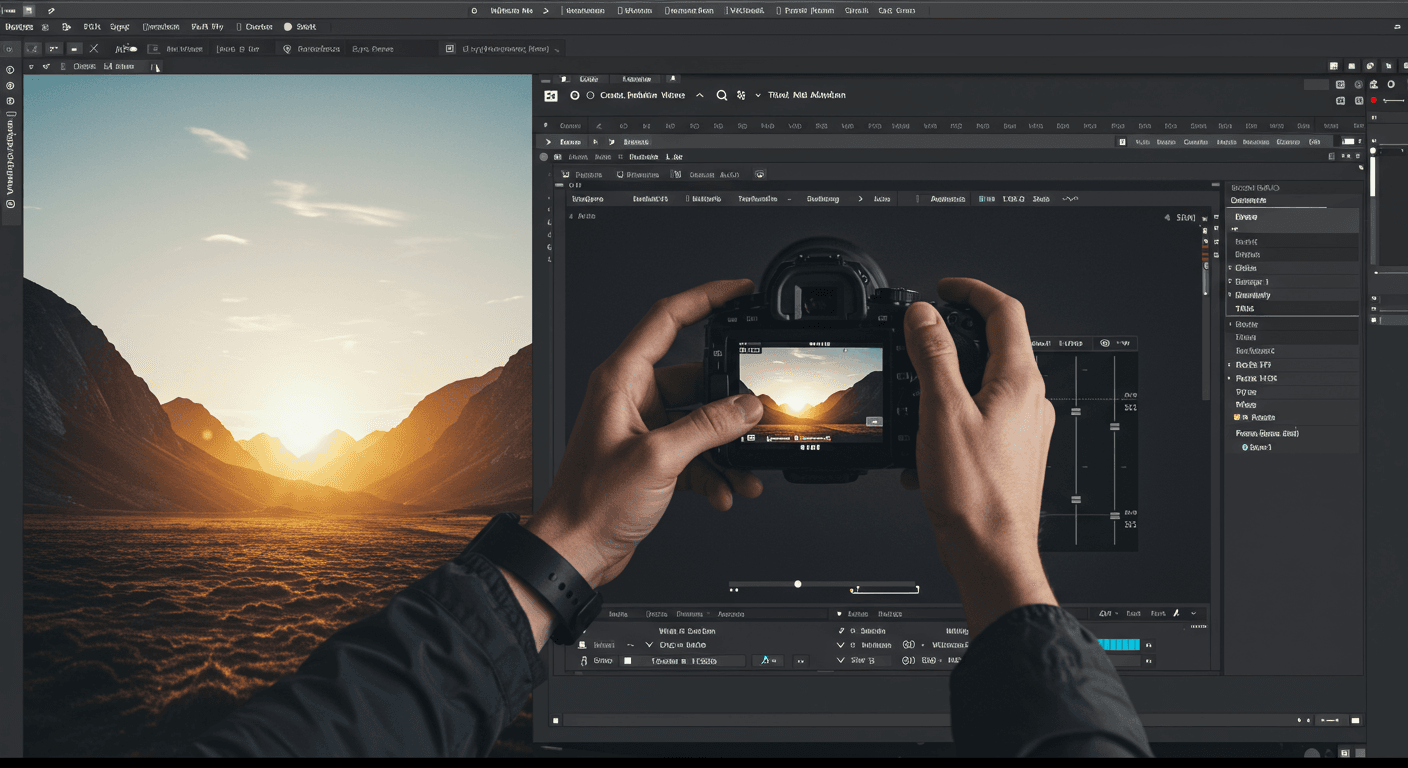Click the location pin icon in options bar
Image resolution: width=1408 pixels, height=768 pixels.
point(288,48)
